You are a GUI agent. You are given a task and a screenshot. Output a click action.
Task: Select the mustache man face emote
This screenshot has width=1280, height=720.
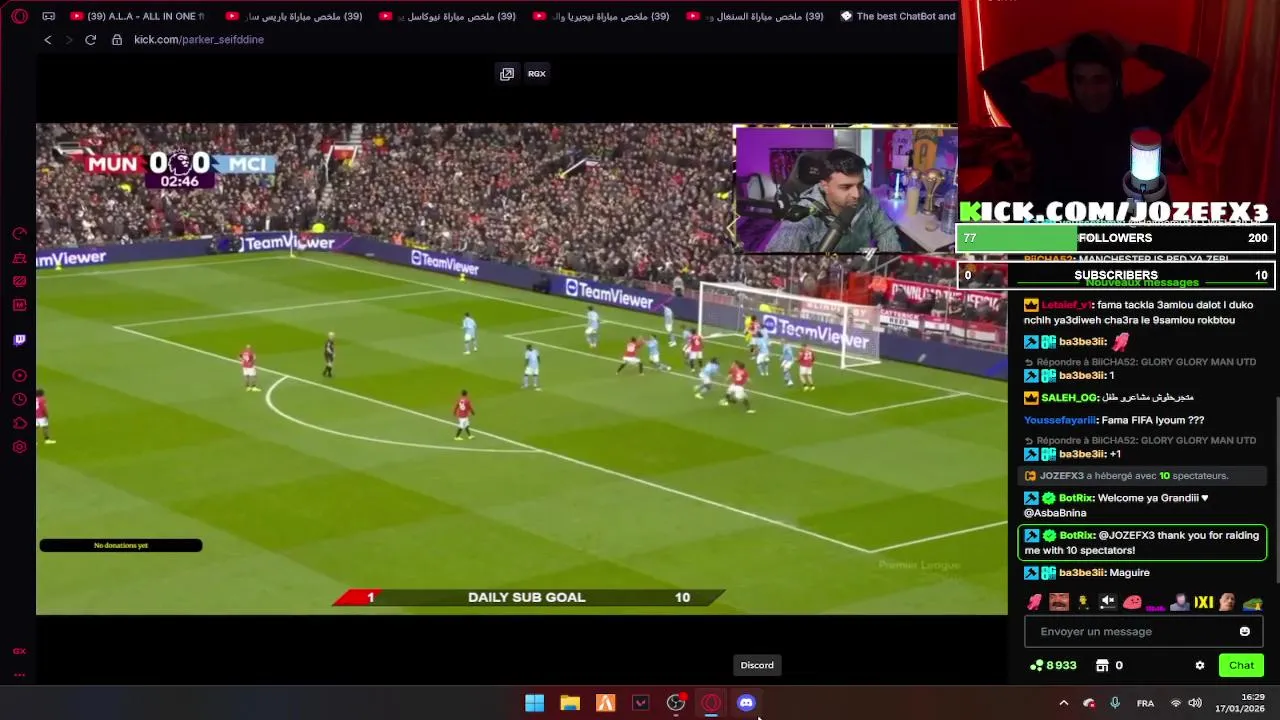click(1059, 602)
